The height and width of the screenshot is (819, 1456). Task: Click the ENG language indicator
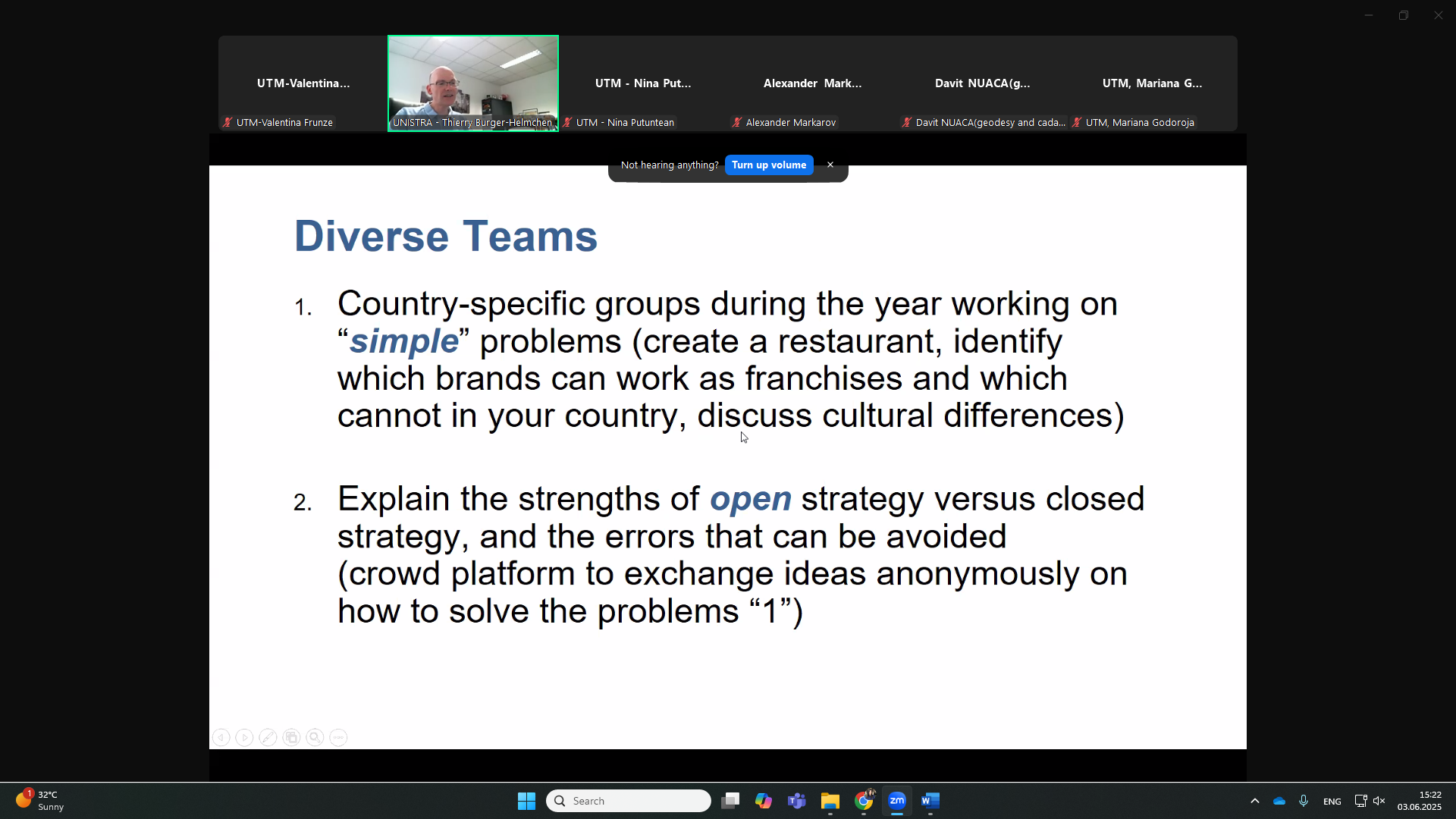point(1332,802)
